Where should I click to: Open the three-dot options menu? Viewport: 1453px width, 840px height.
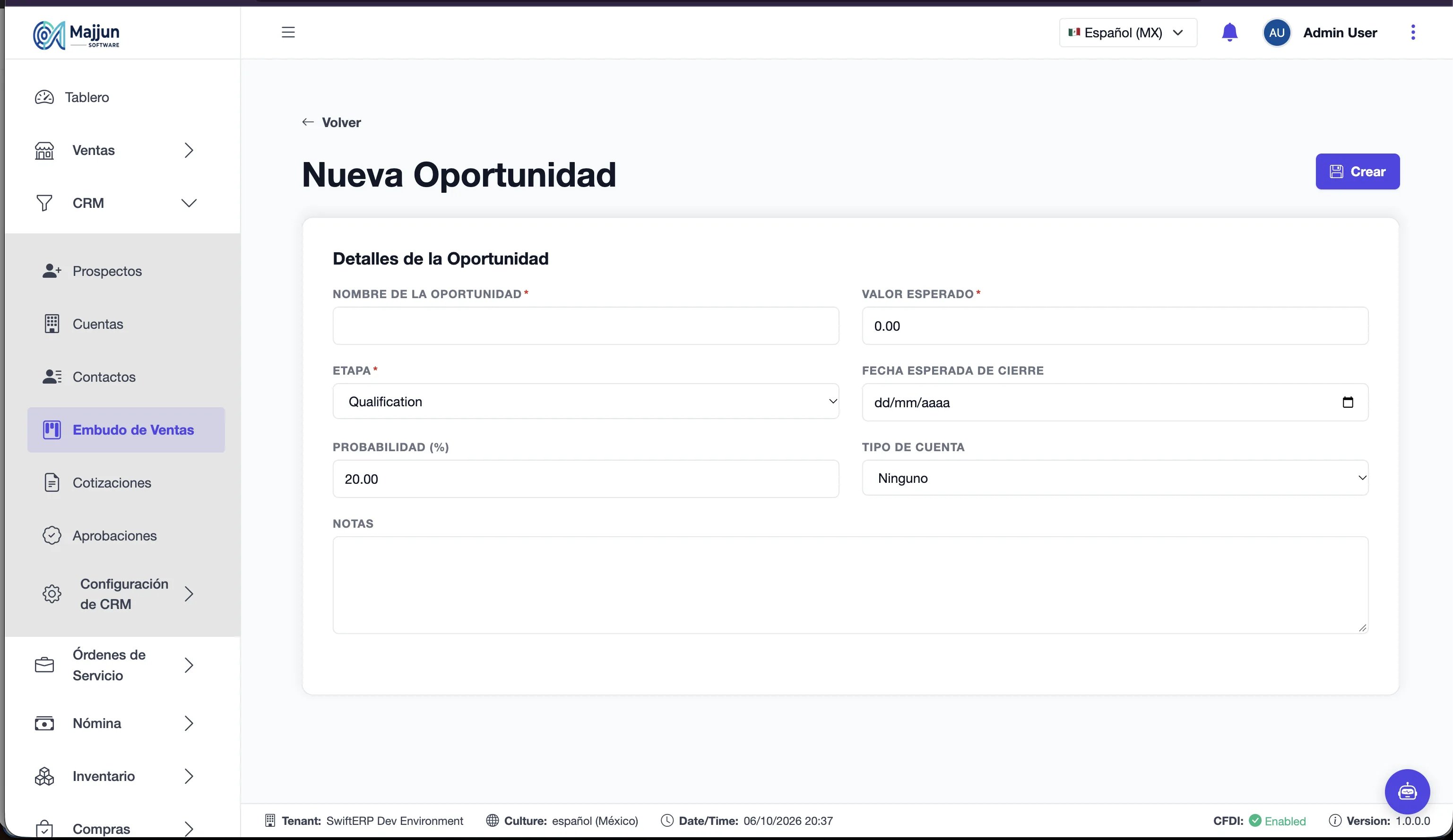[x=1413, y=32]
